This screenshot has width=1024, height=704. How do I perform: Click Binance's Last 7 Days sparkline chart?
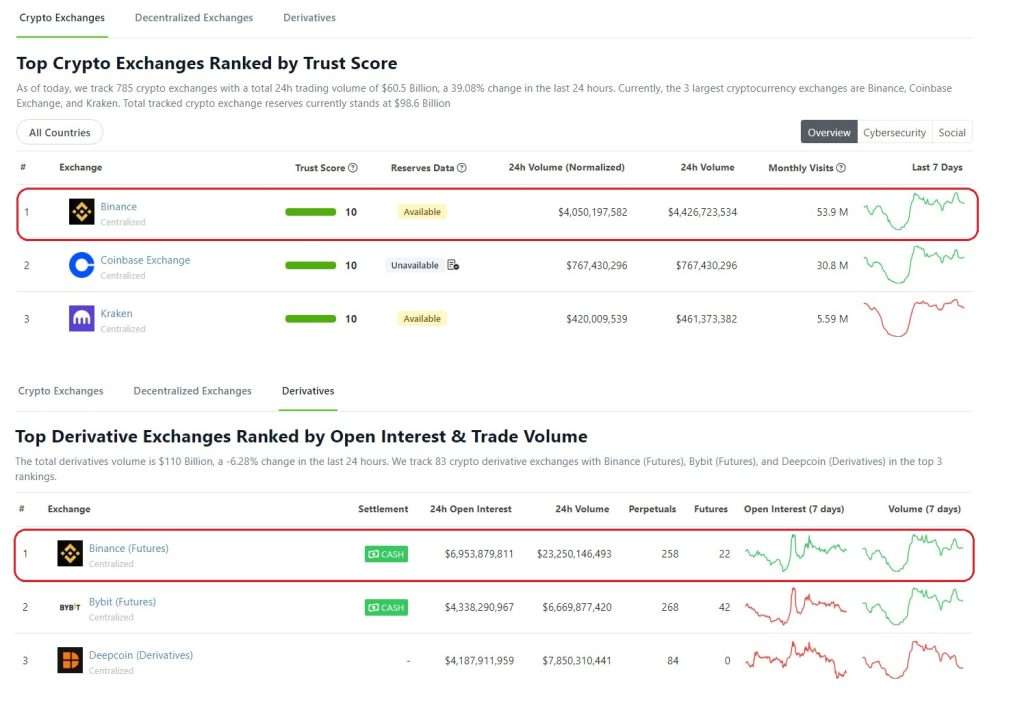tap(914, 210)
